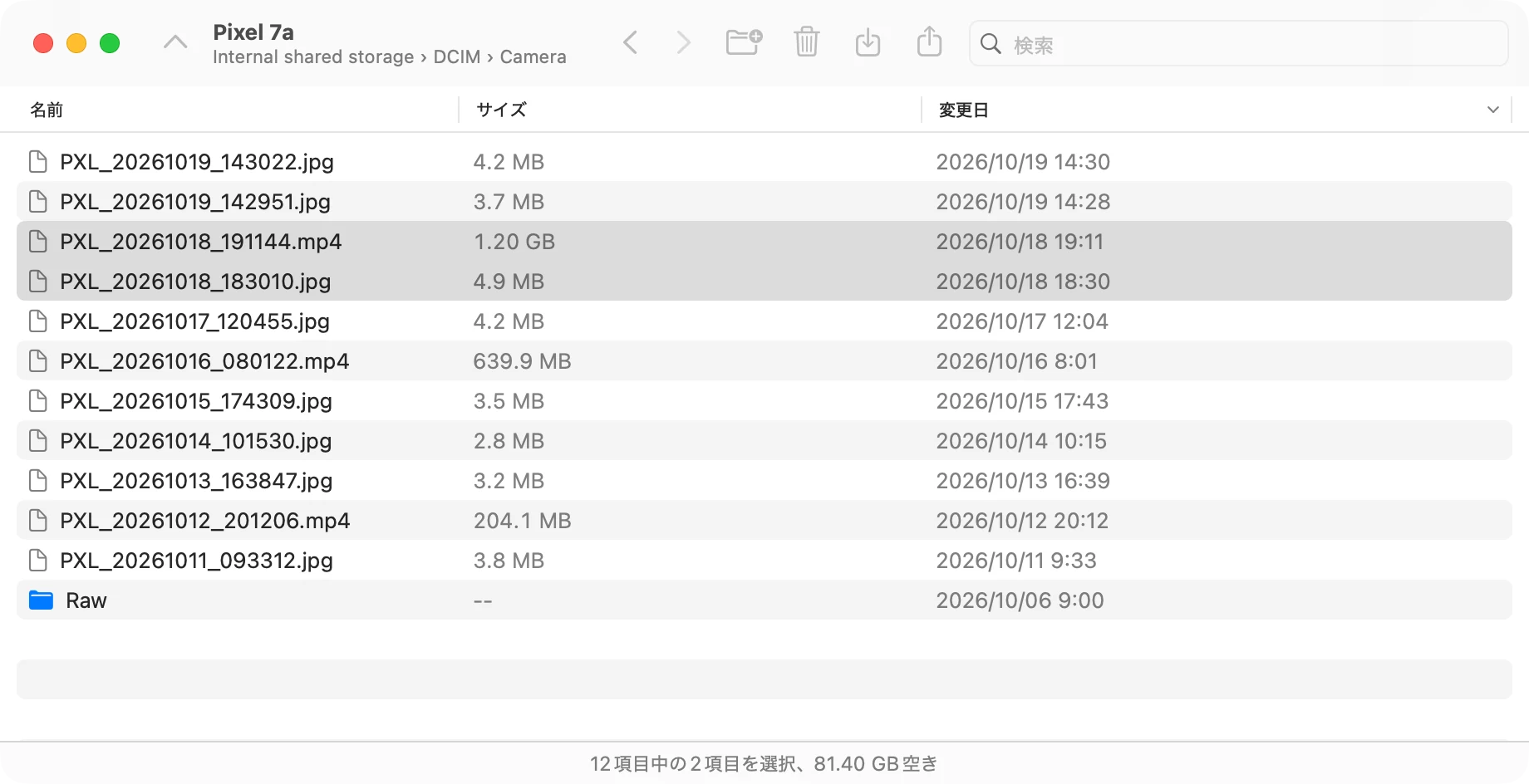
Task: Click the 639.9 MB size cell
Action: click(x=522, y=361)
